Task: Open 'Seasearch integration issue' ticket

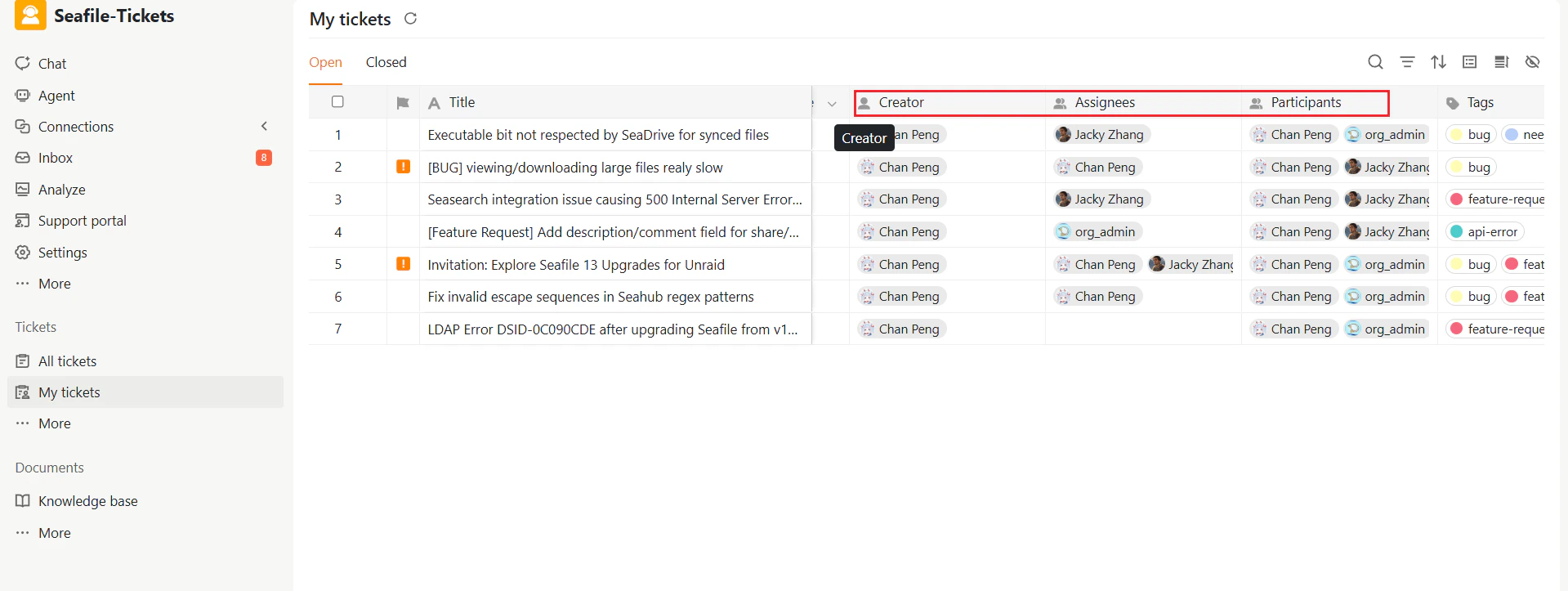Action: point(614,199)
